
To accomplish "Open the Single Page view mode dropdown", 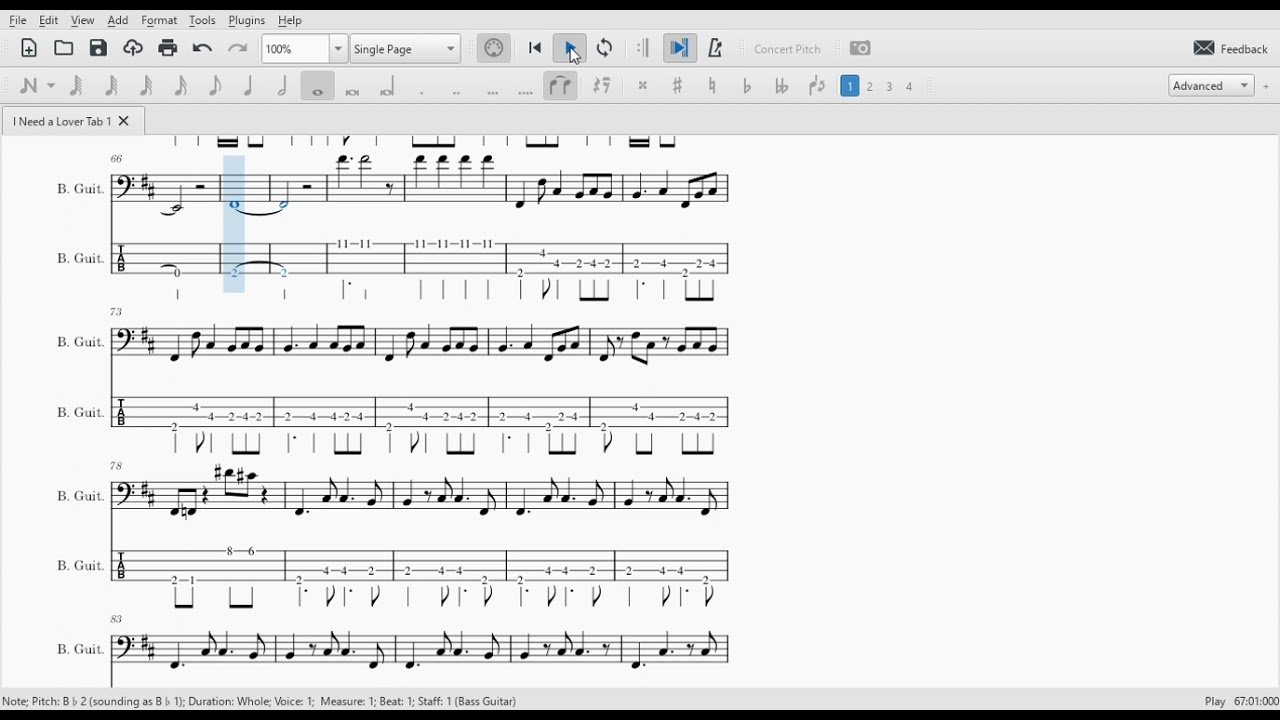I will [405, 48].
